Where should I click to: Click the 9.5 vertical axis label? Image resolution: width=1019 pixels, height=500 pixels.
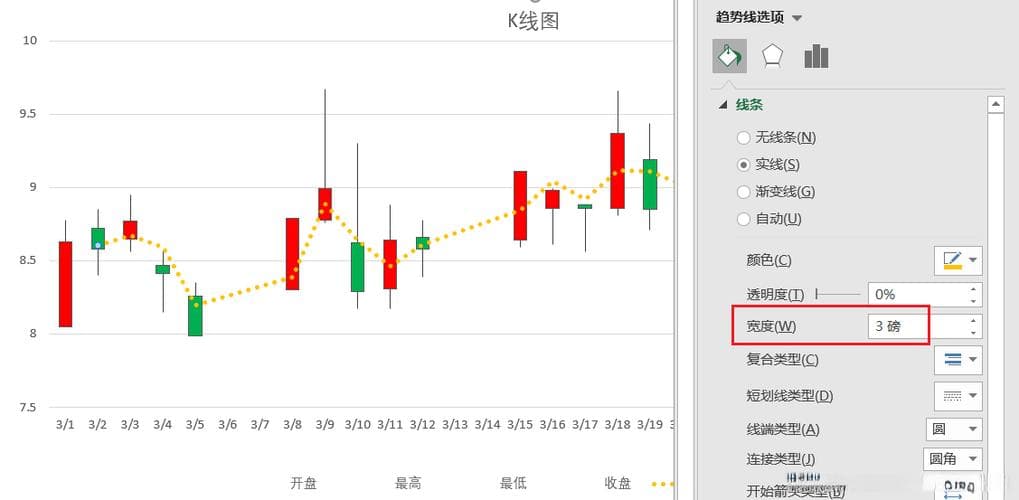[29, 114]
